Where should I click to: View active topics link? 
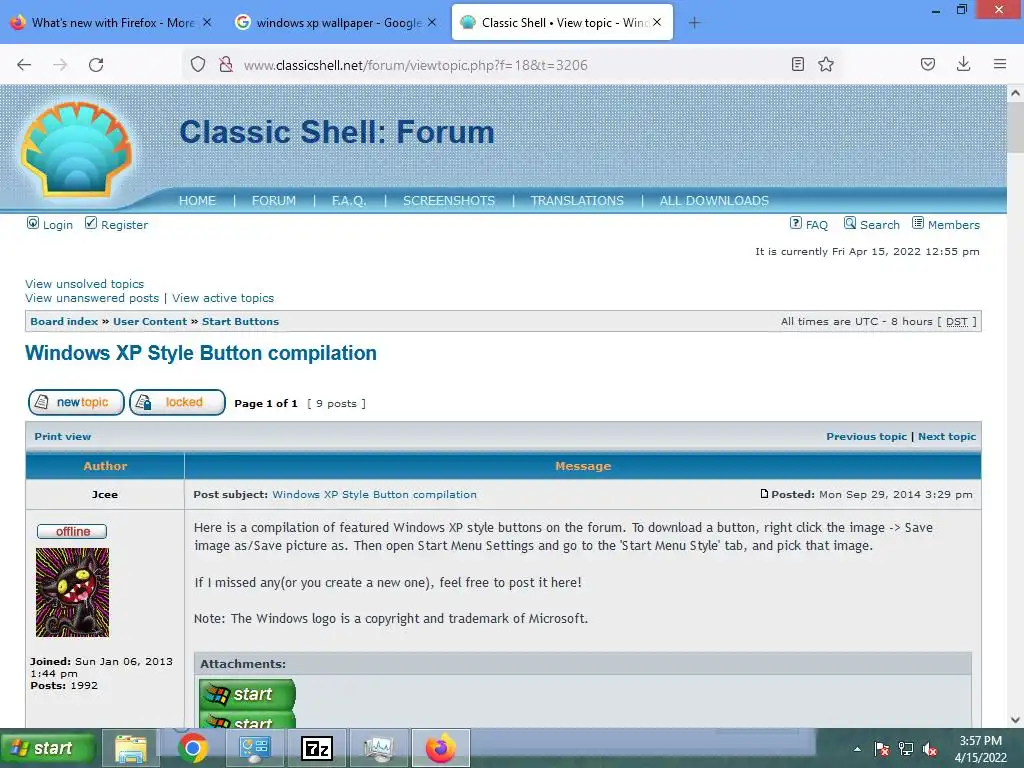(x=223, y=298)
